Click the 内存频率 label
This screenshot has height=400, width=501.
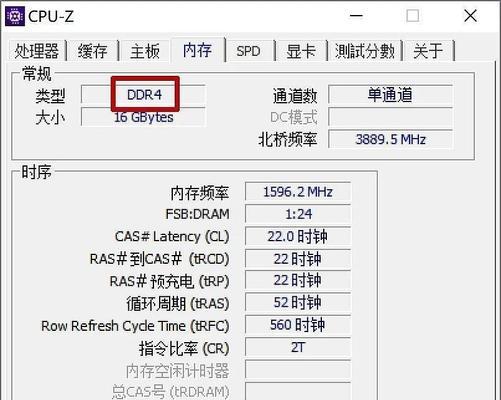click(x=200, y=193)
